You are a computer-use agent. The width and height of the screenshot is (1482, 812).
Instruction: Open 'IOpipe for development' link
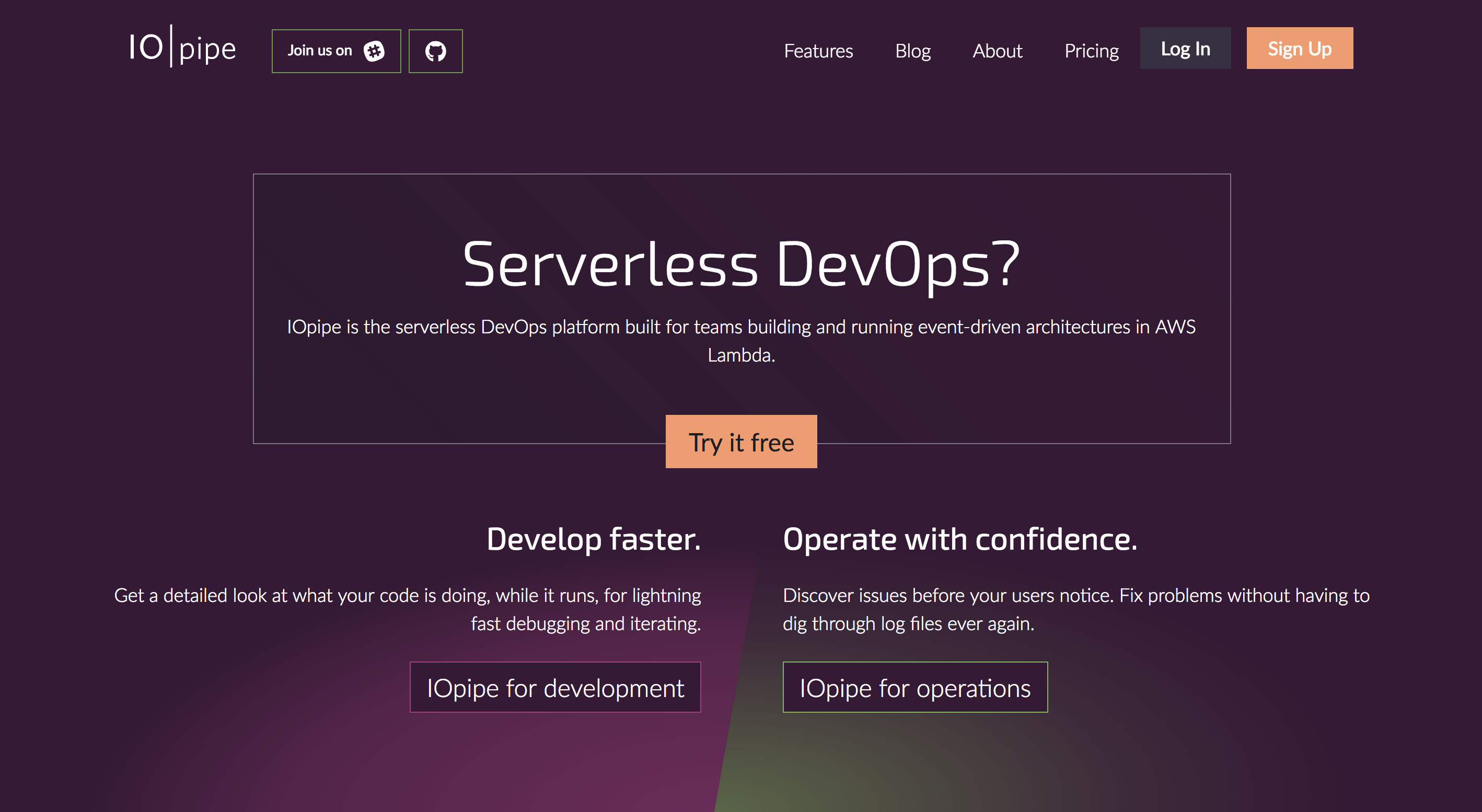[x=555, y=687]
